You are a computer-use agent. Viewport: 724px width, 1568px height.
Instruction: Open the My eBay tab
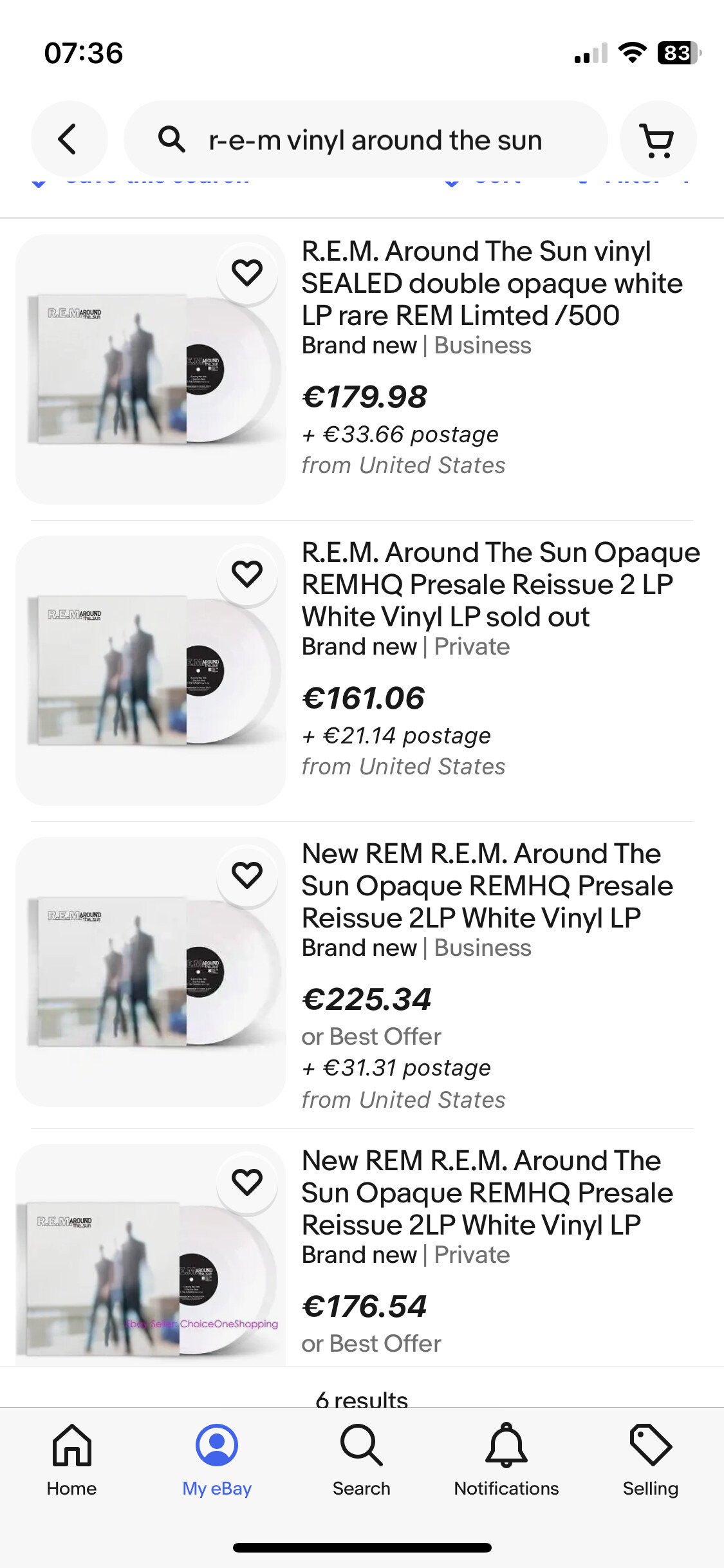click(x=217, y=1460)
